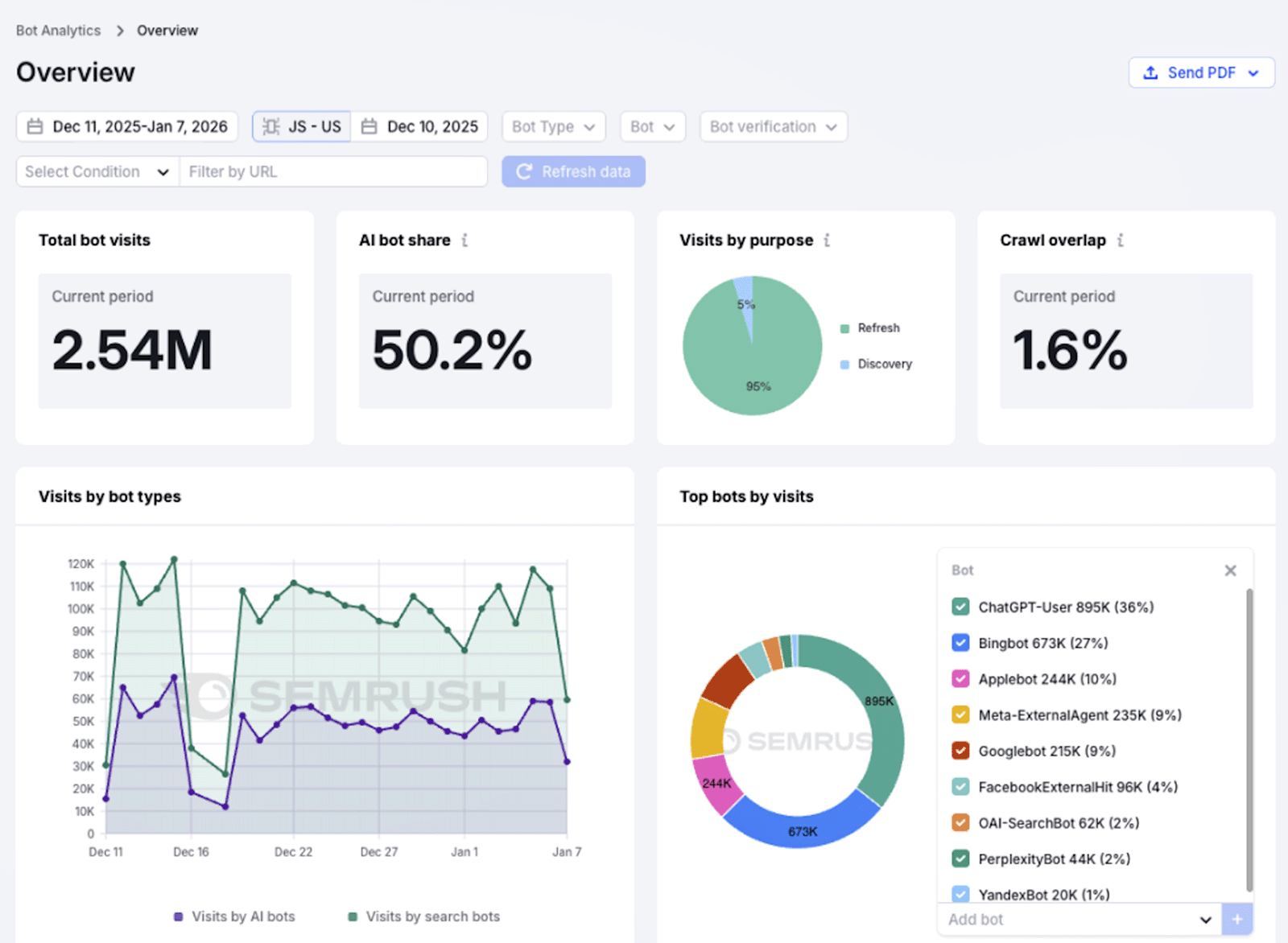Click the 50.2% AI bot share value
The height and width of the screenshot is (943, 1288).
[x=452, y=351]
